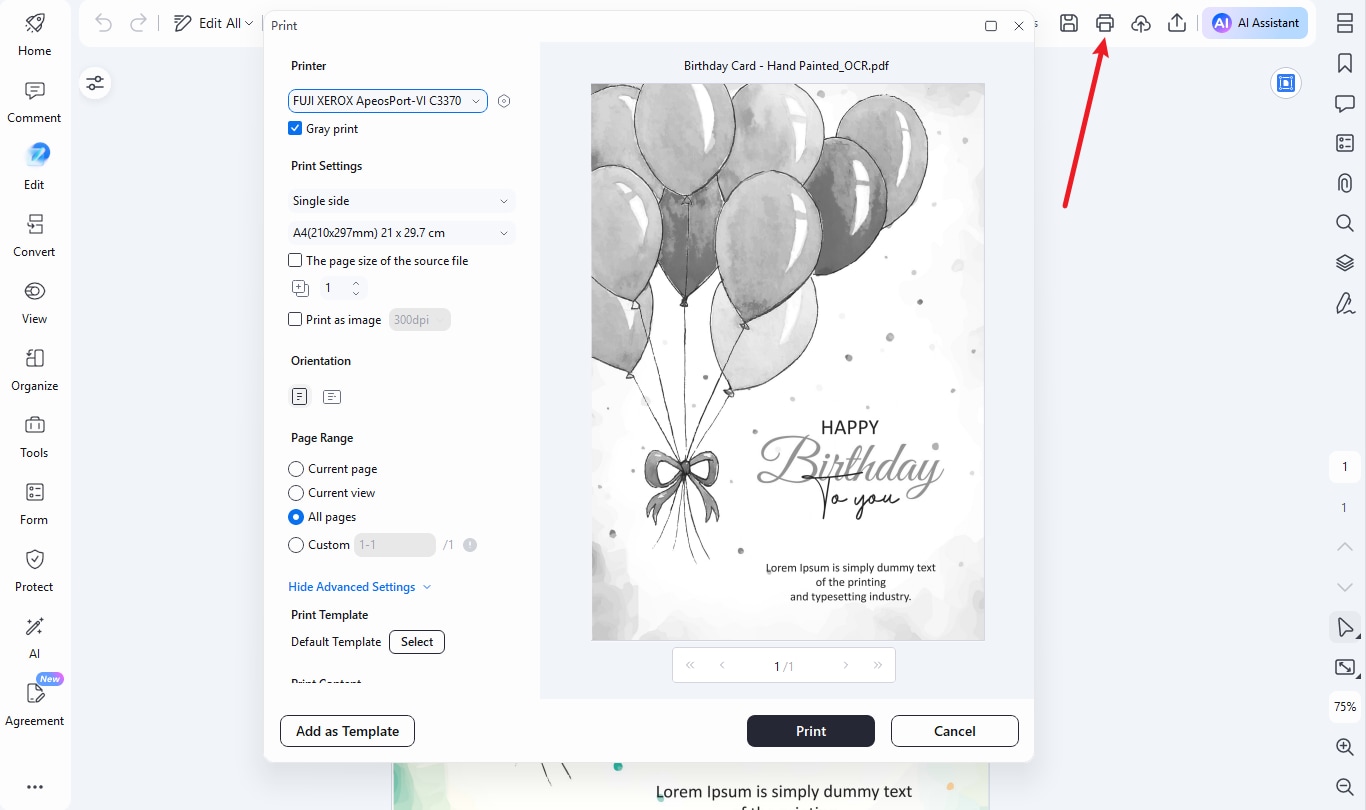Open the A4 paper size dropdown
1366x810 pixels.
click(x=402, y=233)
